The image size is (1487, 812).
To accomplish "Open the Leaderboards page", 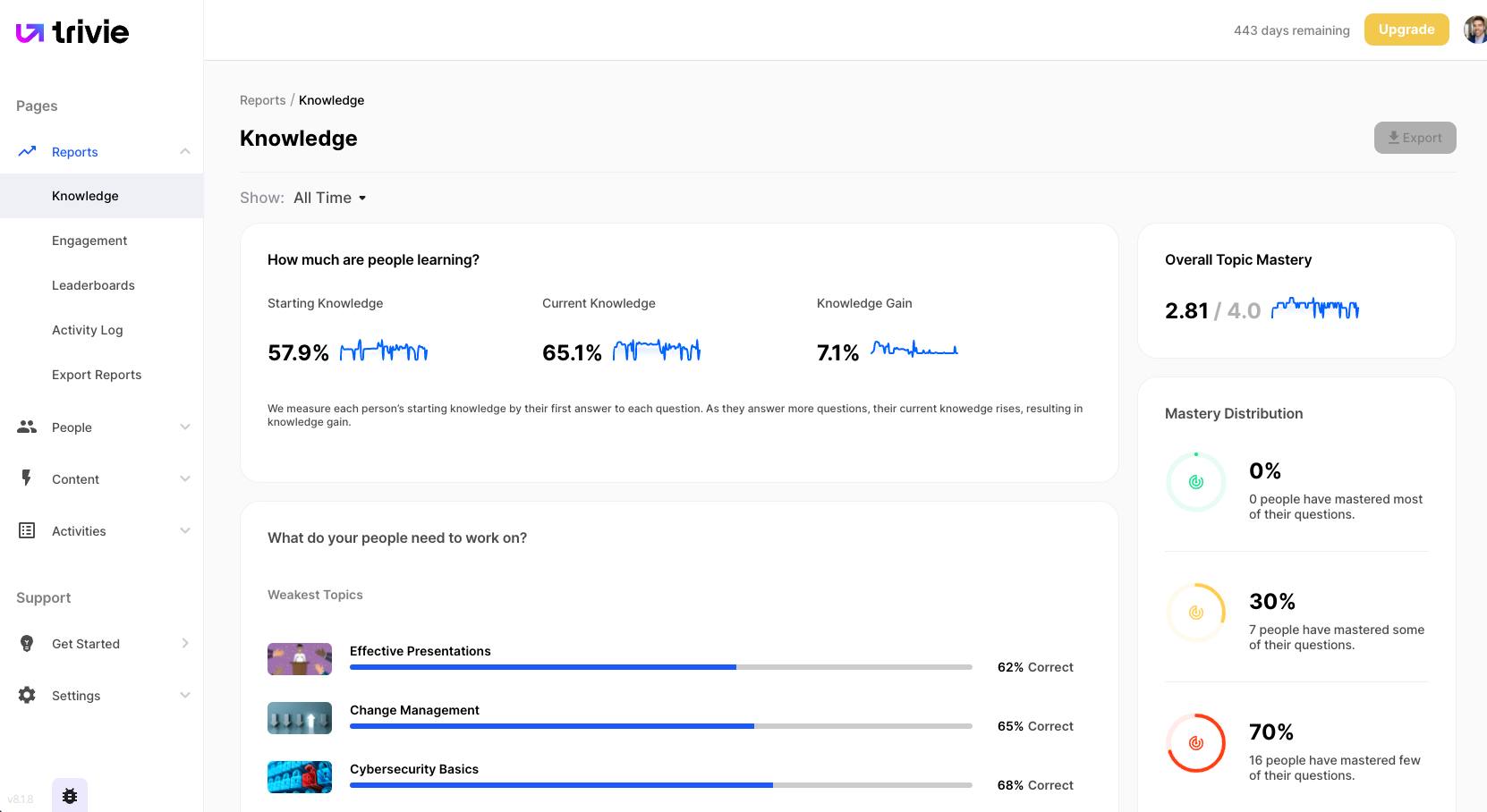I will click(93, 285).
